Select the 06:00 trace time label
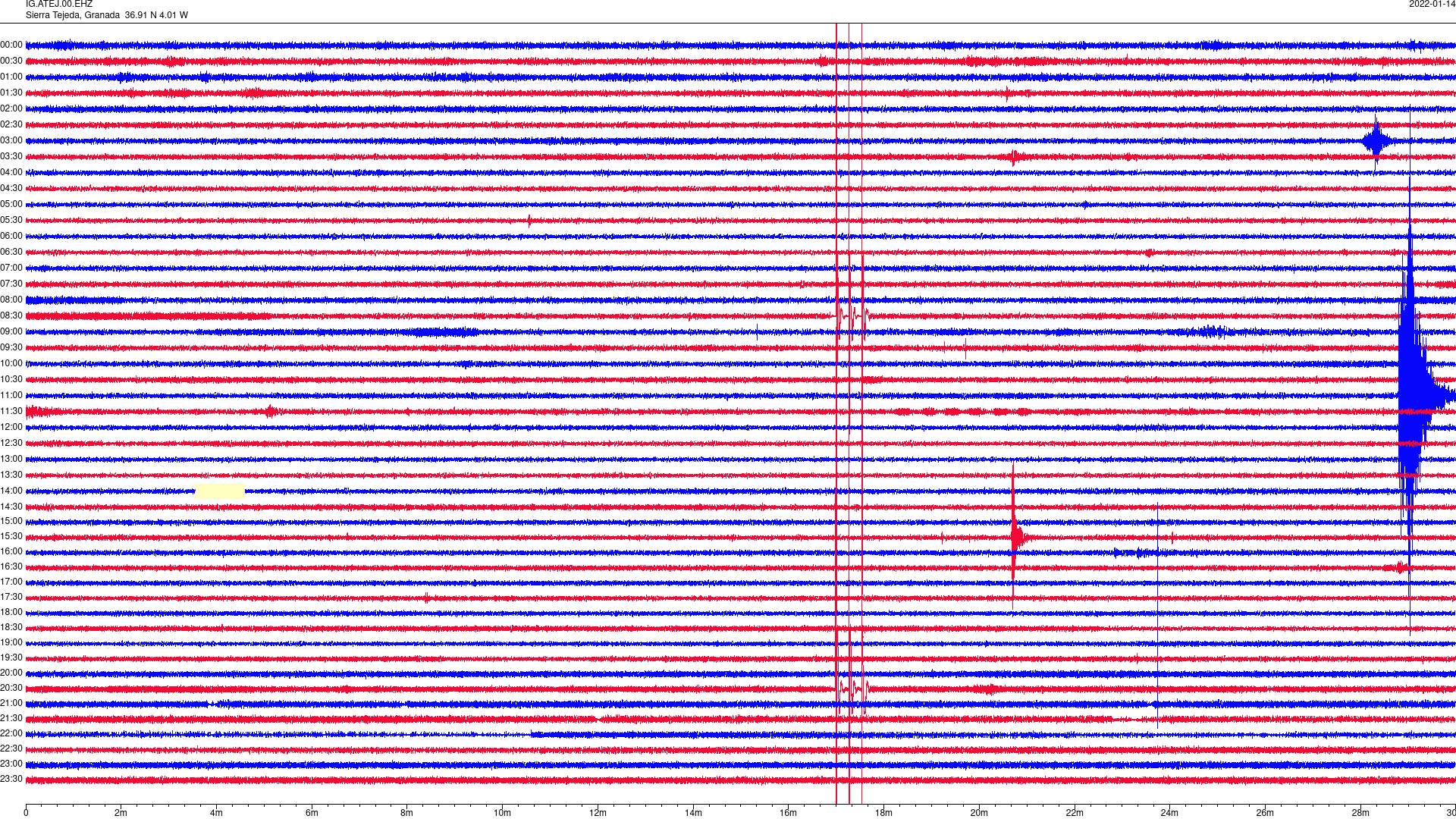Screen dimensions: 1456x819 point(11,236)
